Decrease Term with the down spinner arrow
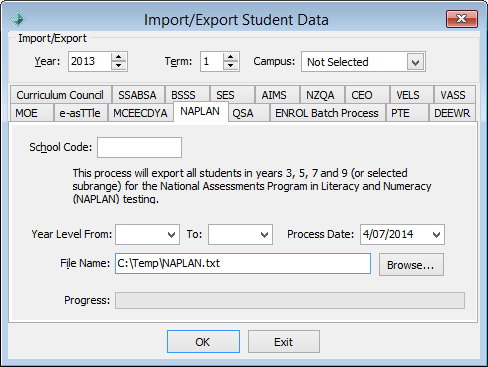The height and width of the screenshot is (367, 488). 231,66
